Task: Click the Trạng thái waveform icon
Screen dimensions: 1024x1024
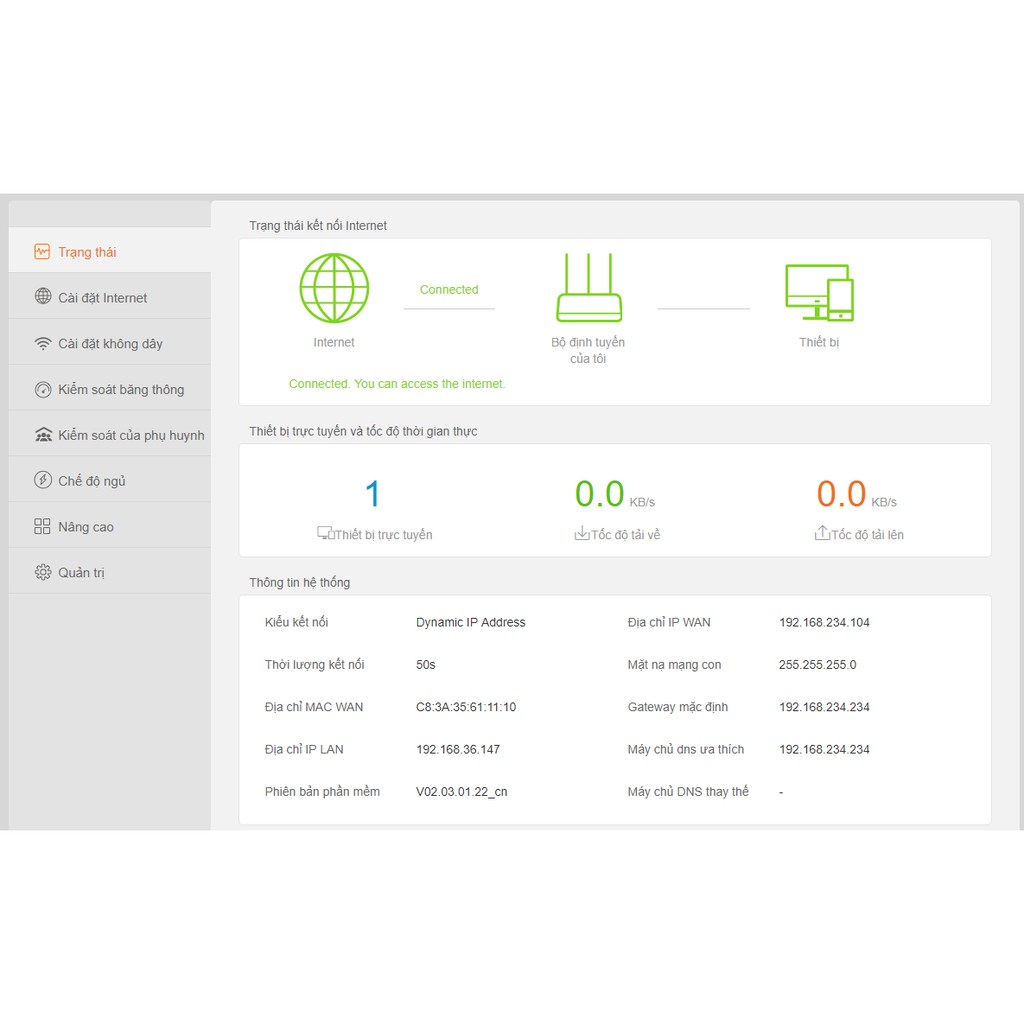Action: tap(42, 252)
